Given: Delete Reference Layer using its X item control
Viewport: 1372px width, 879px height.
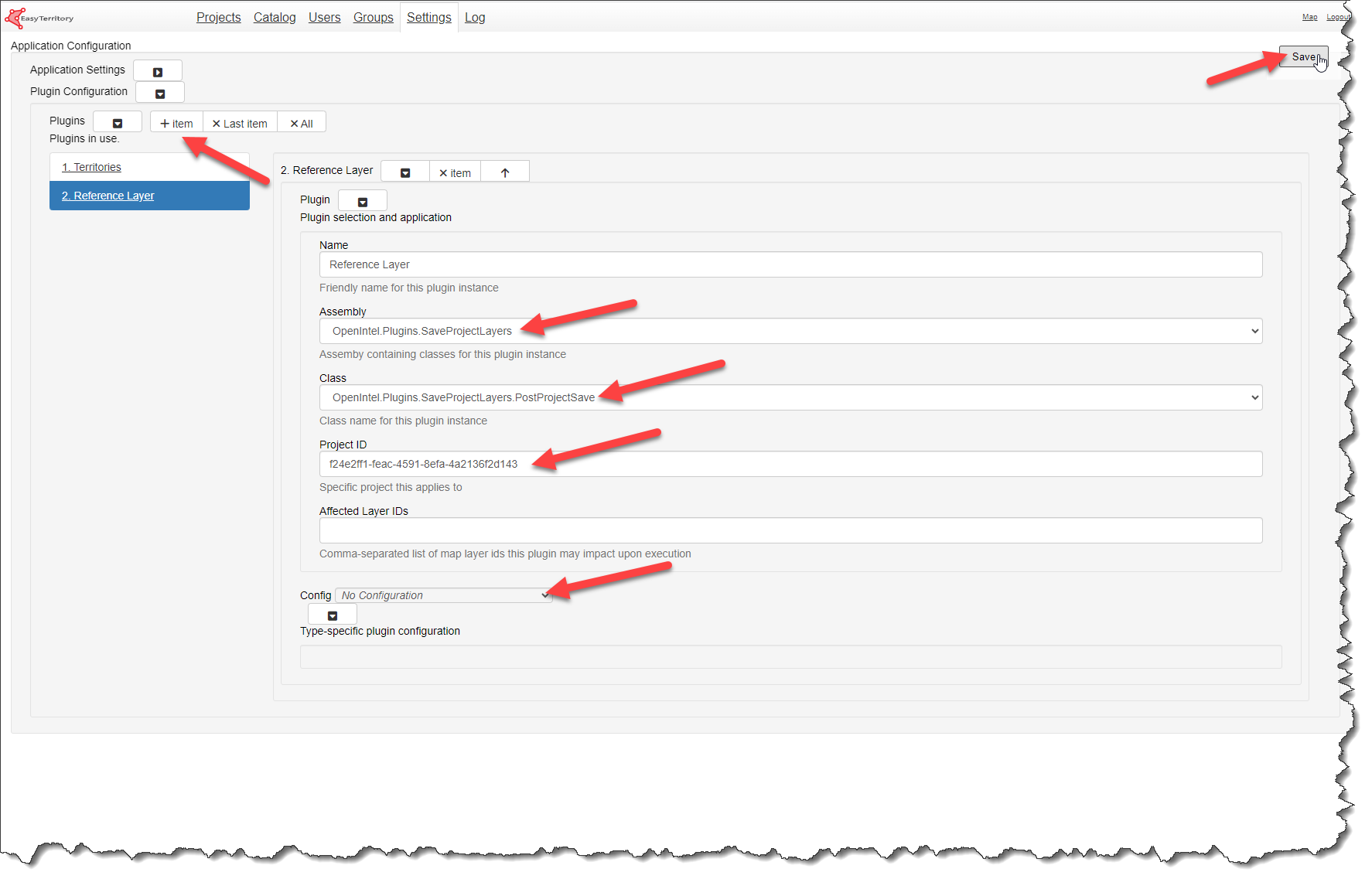Looking at the screenshot, I should point(455,172).
